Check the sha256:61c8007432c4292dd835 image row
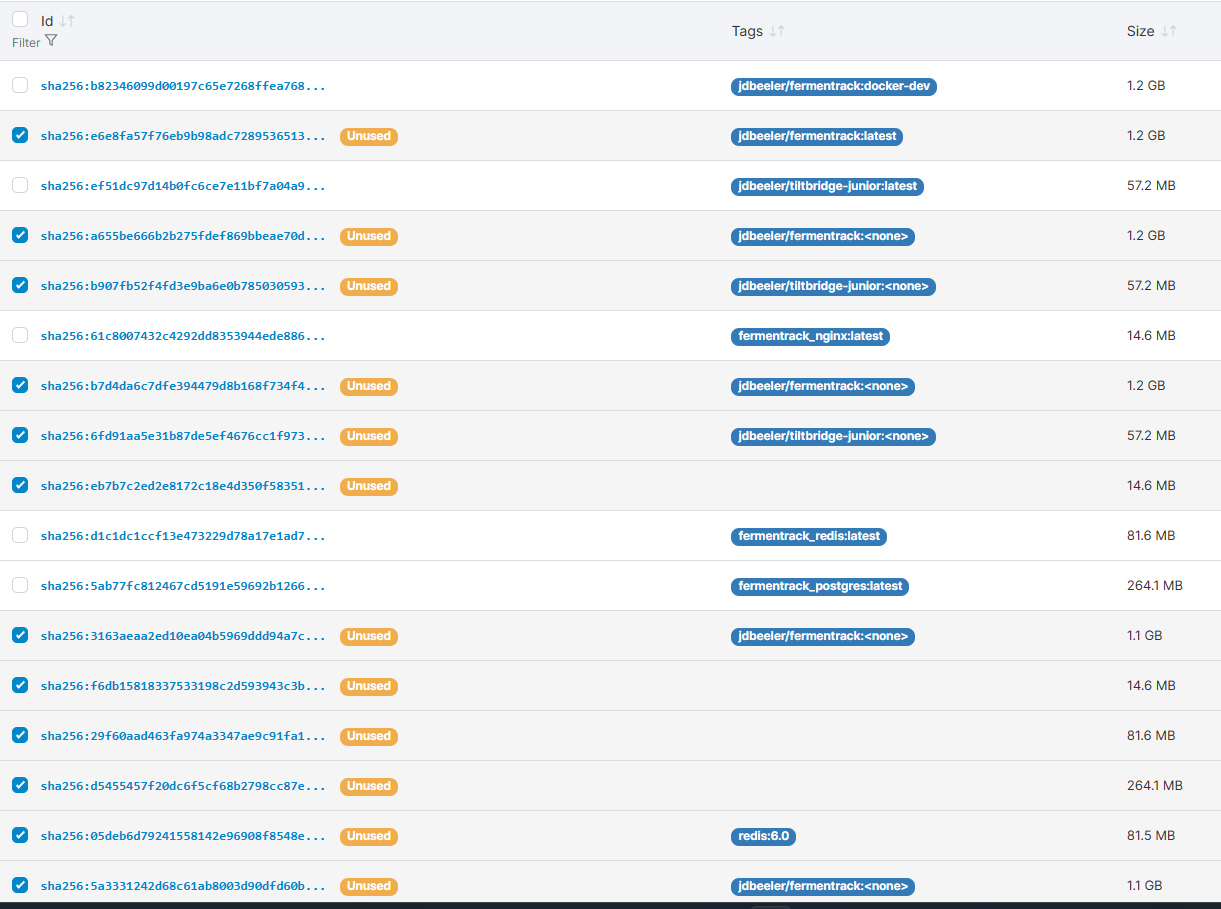1221x909 pixels. 20,335
